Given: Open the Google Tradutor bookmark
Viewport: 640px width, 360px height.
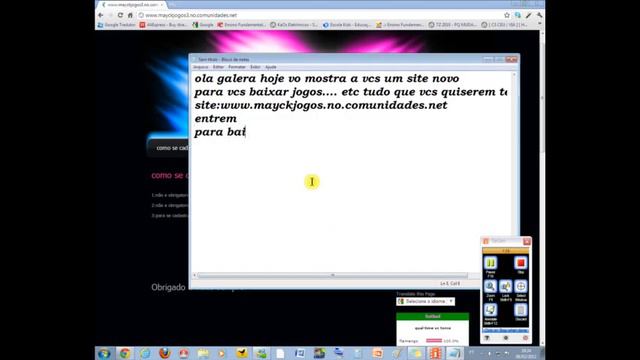Looking at the screenshot, I should click(x=116, y=25).
